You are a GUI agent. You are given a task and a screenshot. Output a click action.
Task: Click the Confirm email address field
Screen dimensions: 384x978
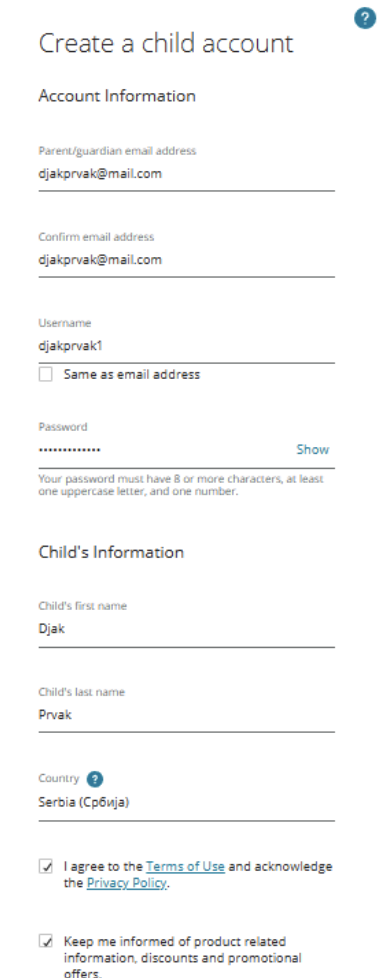click(x=186, y=260)
